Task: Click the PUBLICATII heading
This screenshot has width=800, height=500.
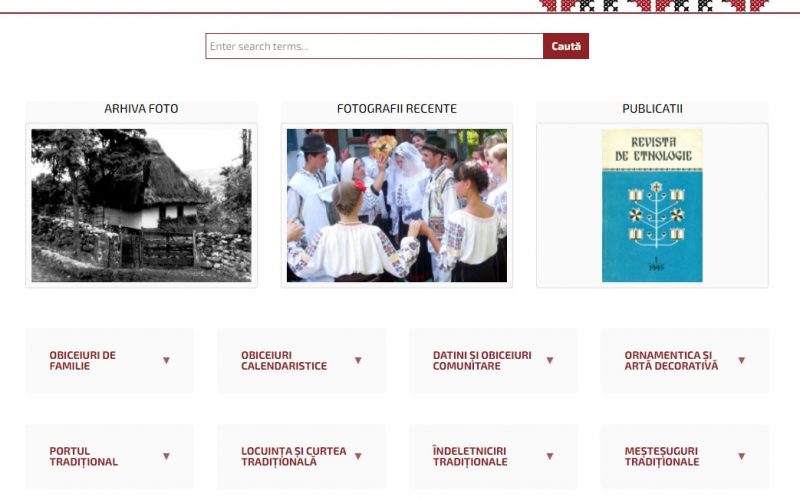Action: pyautogui.click(x=652, y=109)
